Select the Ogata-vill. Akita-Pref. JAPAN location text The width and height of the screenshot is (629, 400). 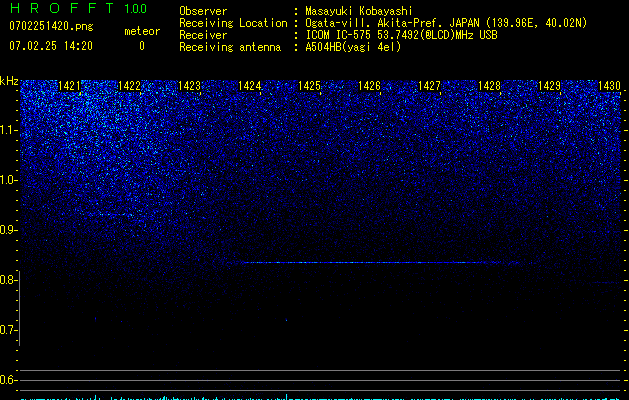click(446, 23)
